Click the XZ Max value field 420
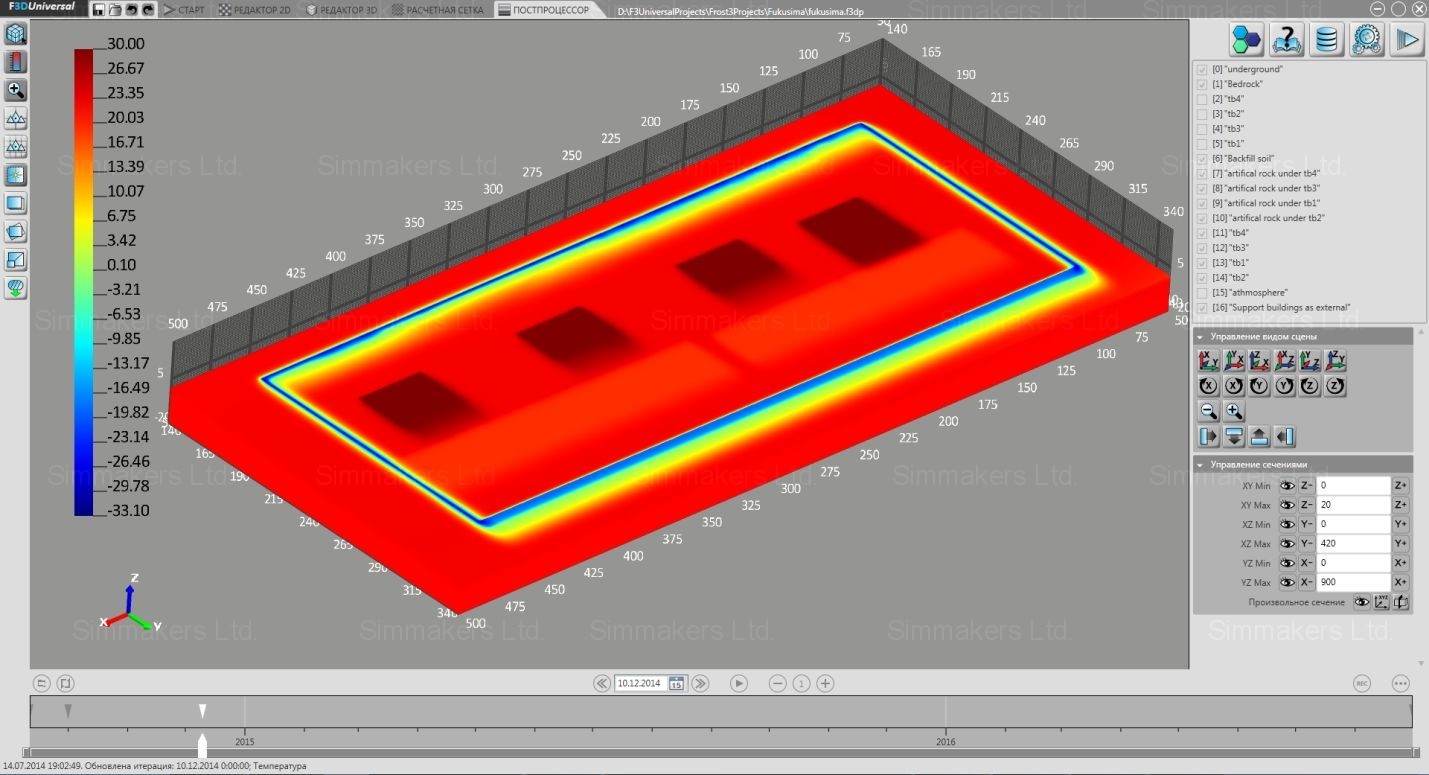Viewport: 1429px width, 775px height. click(x=1354, y=543)
